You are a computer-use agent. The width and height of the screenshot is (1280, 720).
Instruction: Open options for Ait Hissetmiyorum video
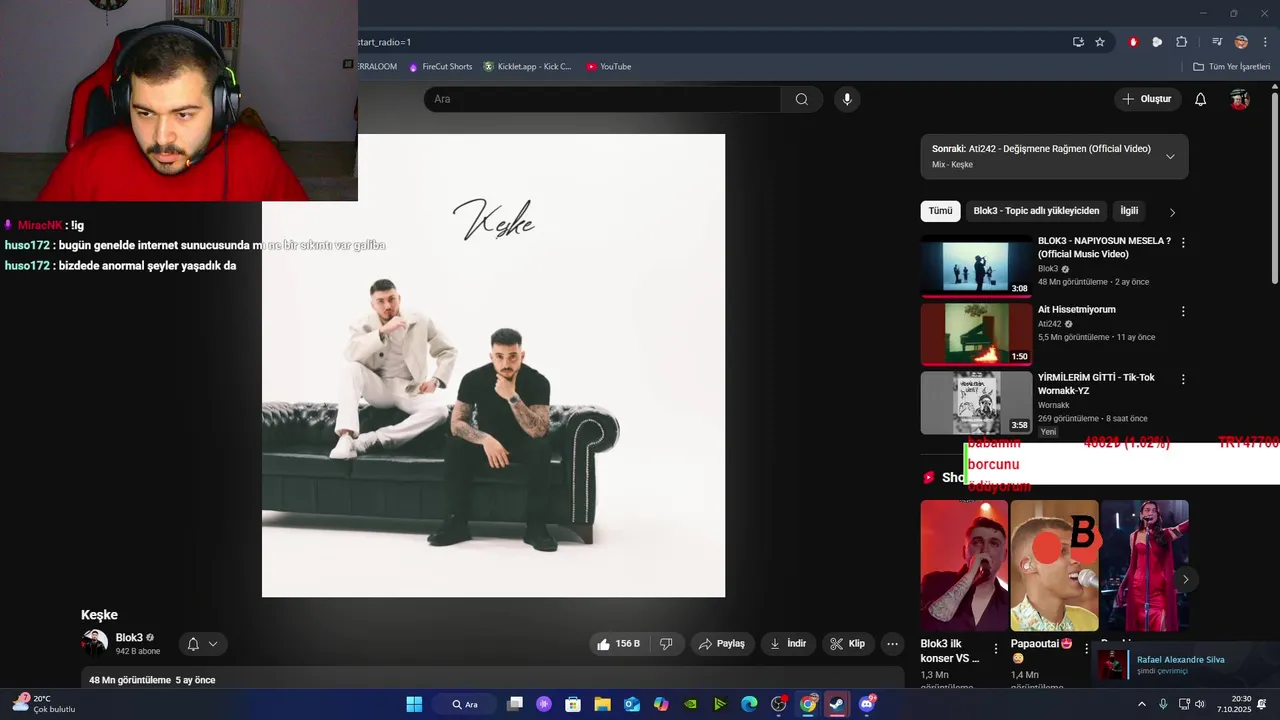pos(1183,311)
